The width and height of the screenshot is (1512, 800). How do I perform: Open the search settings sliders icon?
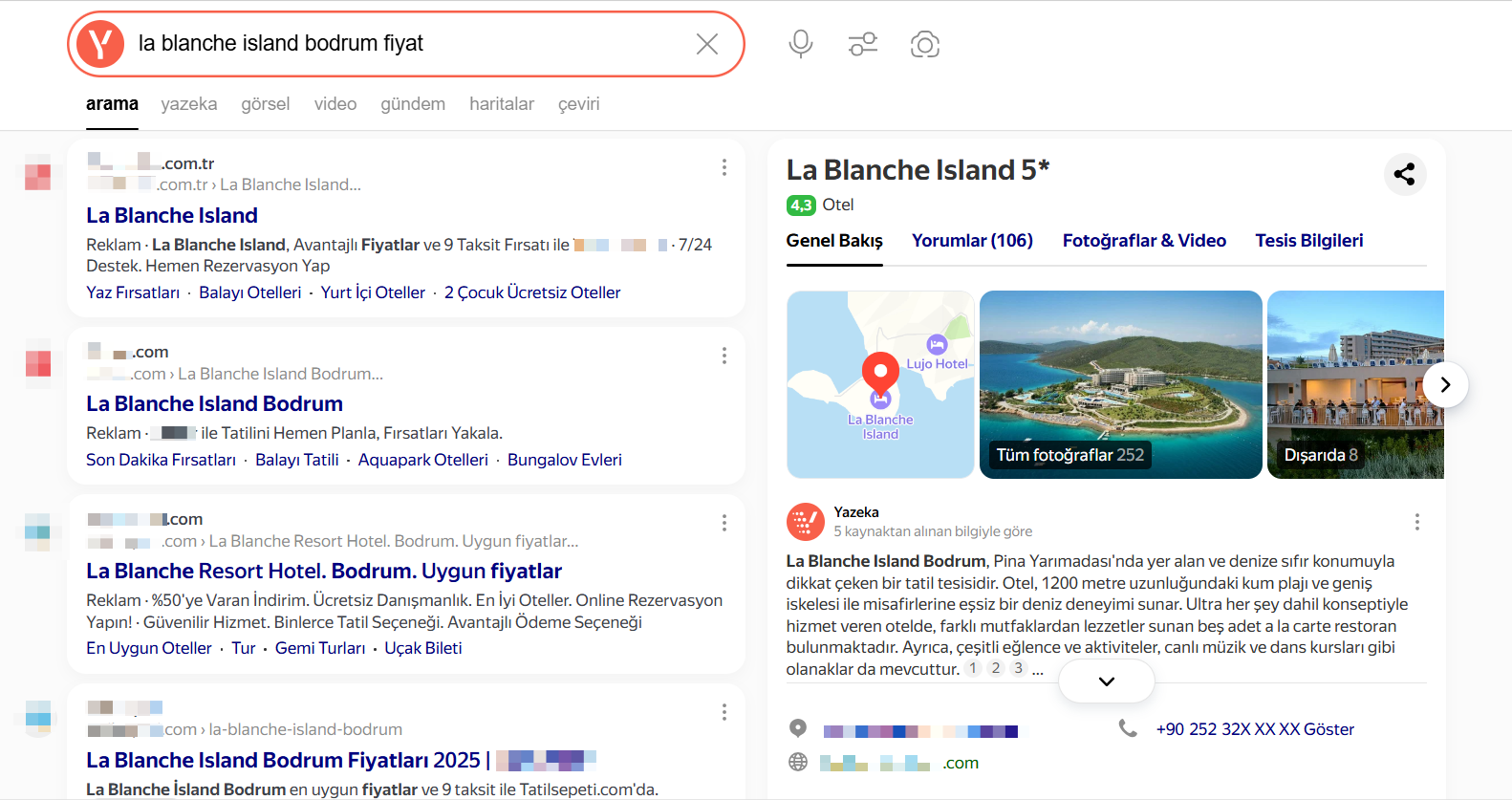point(863,44)
